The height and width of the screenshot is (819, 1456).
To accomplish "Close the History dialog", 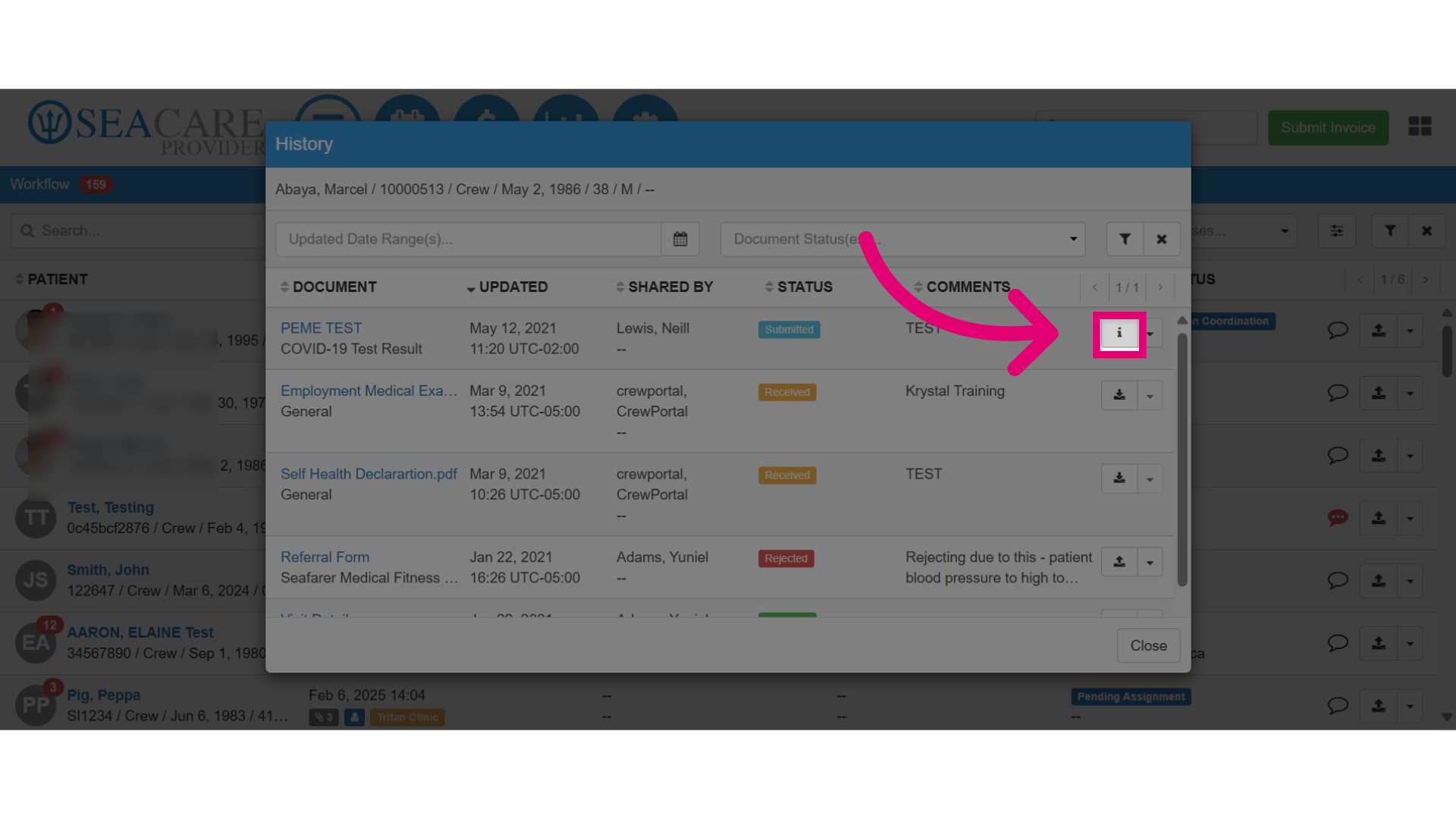I will [1148, 645].
